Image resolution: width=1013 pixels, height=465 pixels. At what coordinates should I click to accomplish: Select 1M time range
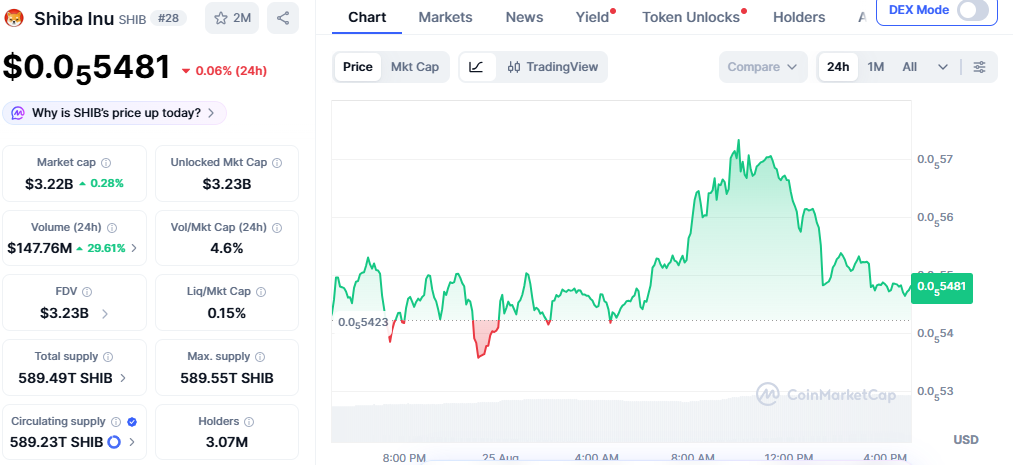875,67
